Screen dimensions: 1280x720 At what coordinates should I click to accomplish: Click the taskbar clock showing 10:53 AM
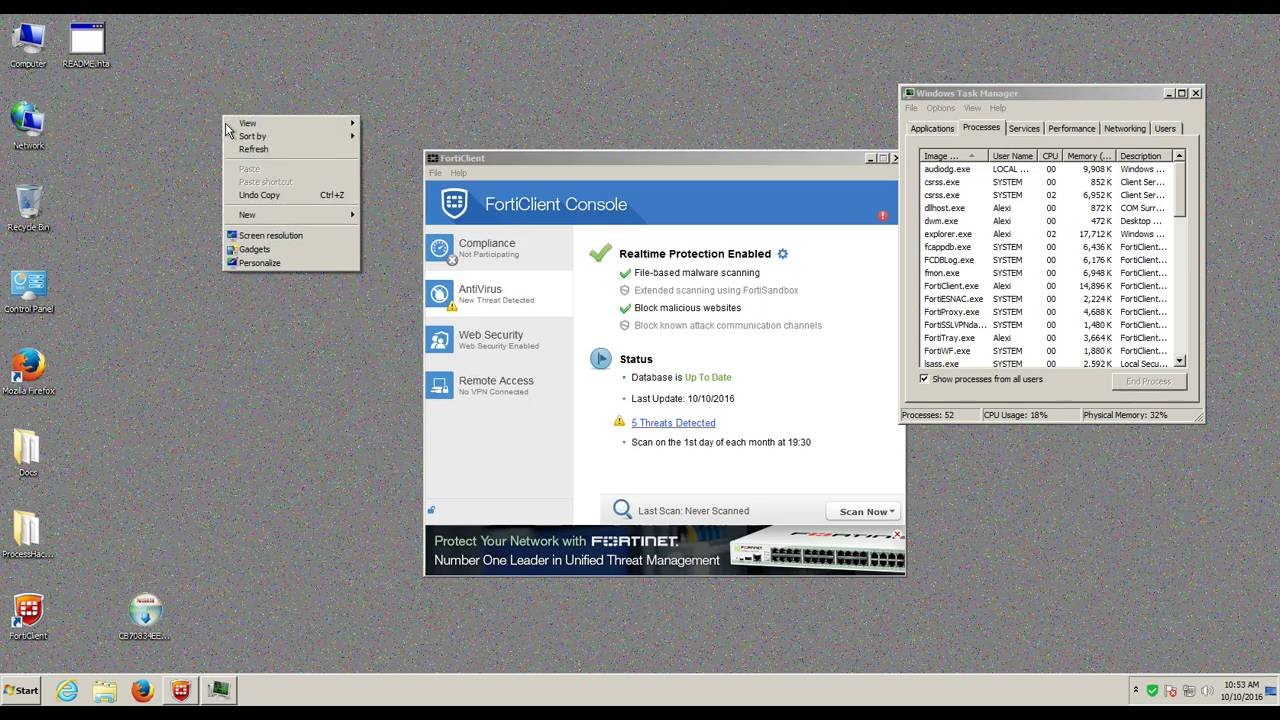tap(1241, 691)
